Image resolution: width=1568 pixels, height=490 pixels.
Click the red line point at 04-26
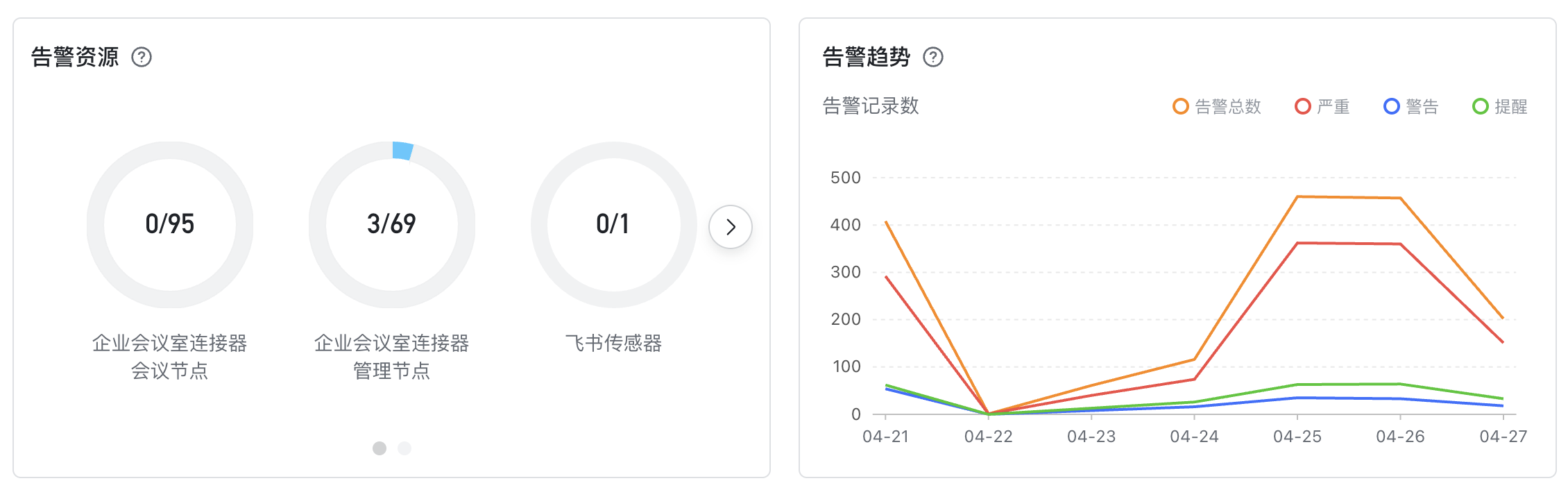click(1400, 244)
